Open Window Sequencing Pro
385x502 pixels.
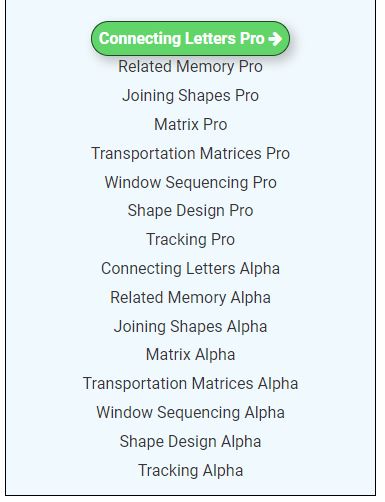(190, 183)
